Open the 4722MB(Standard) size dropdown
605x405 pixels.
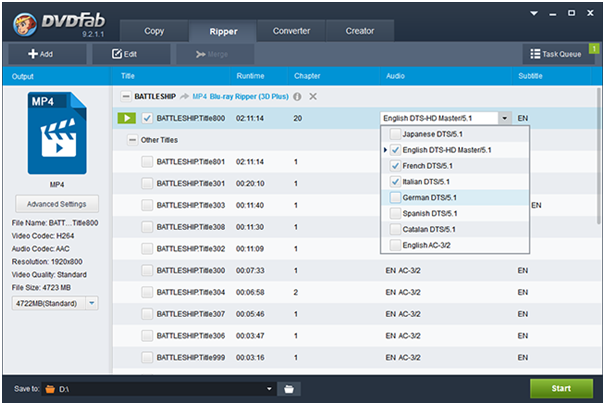pos(92,302)
